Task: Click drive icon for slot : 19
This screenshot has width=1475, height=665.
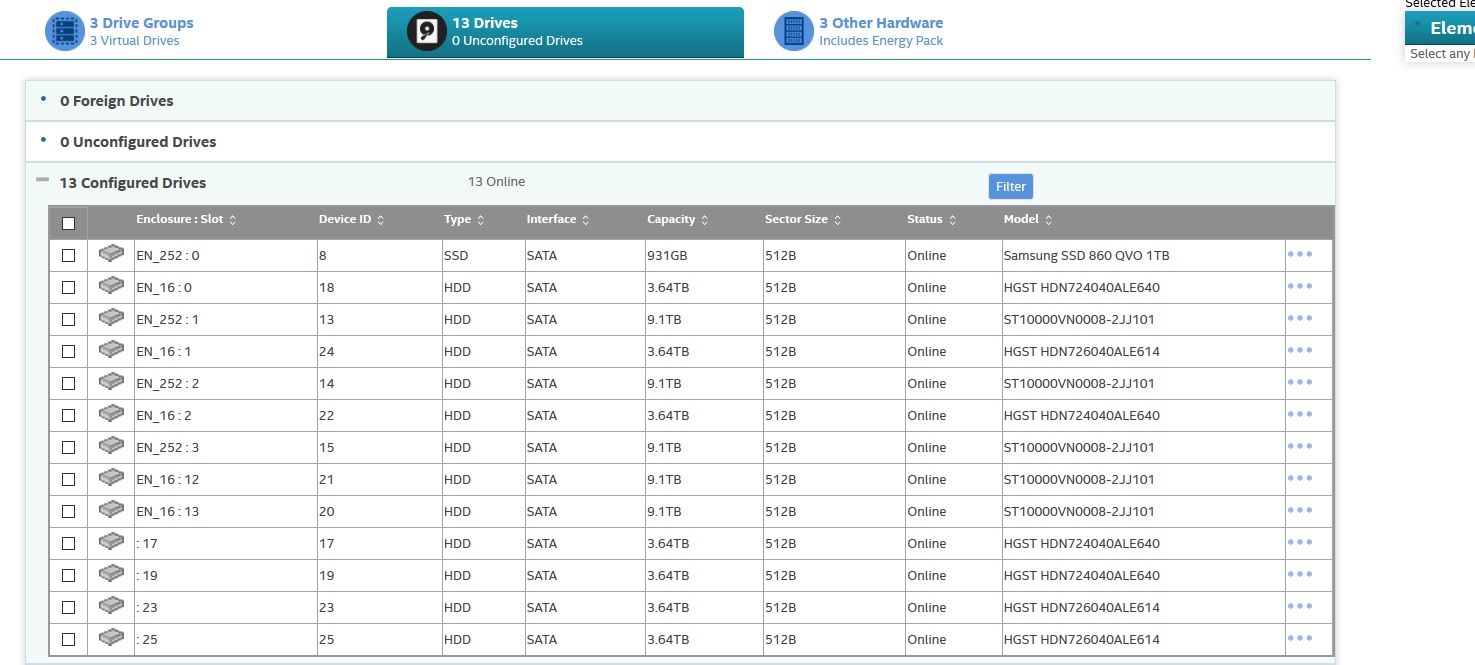Action: 111,574
